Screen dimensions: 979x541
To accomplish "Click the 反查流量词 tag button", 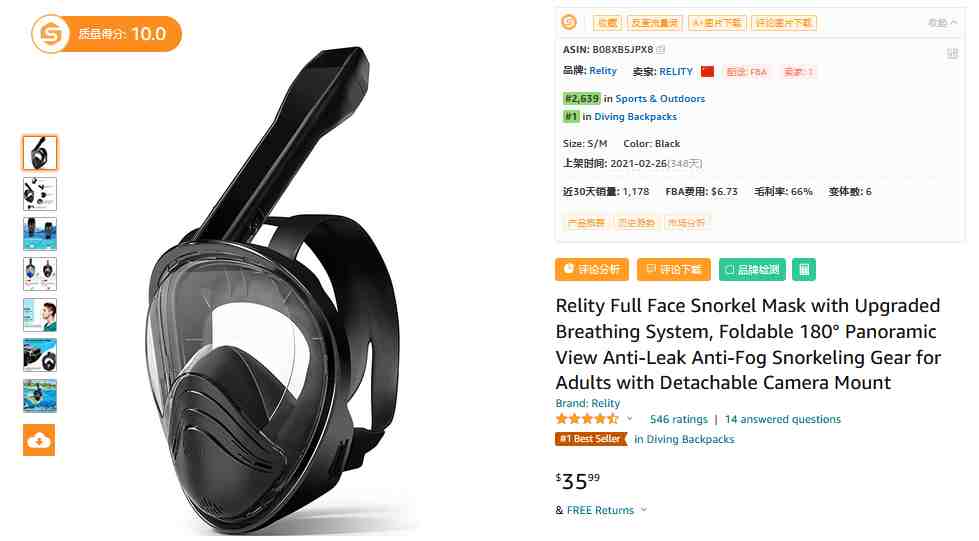I will 654,23.
